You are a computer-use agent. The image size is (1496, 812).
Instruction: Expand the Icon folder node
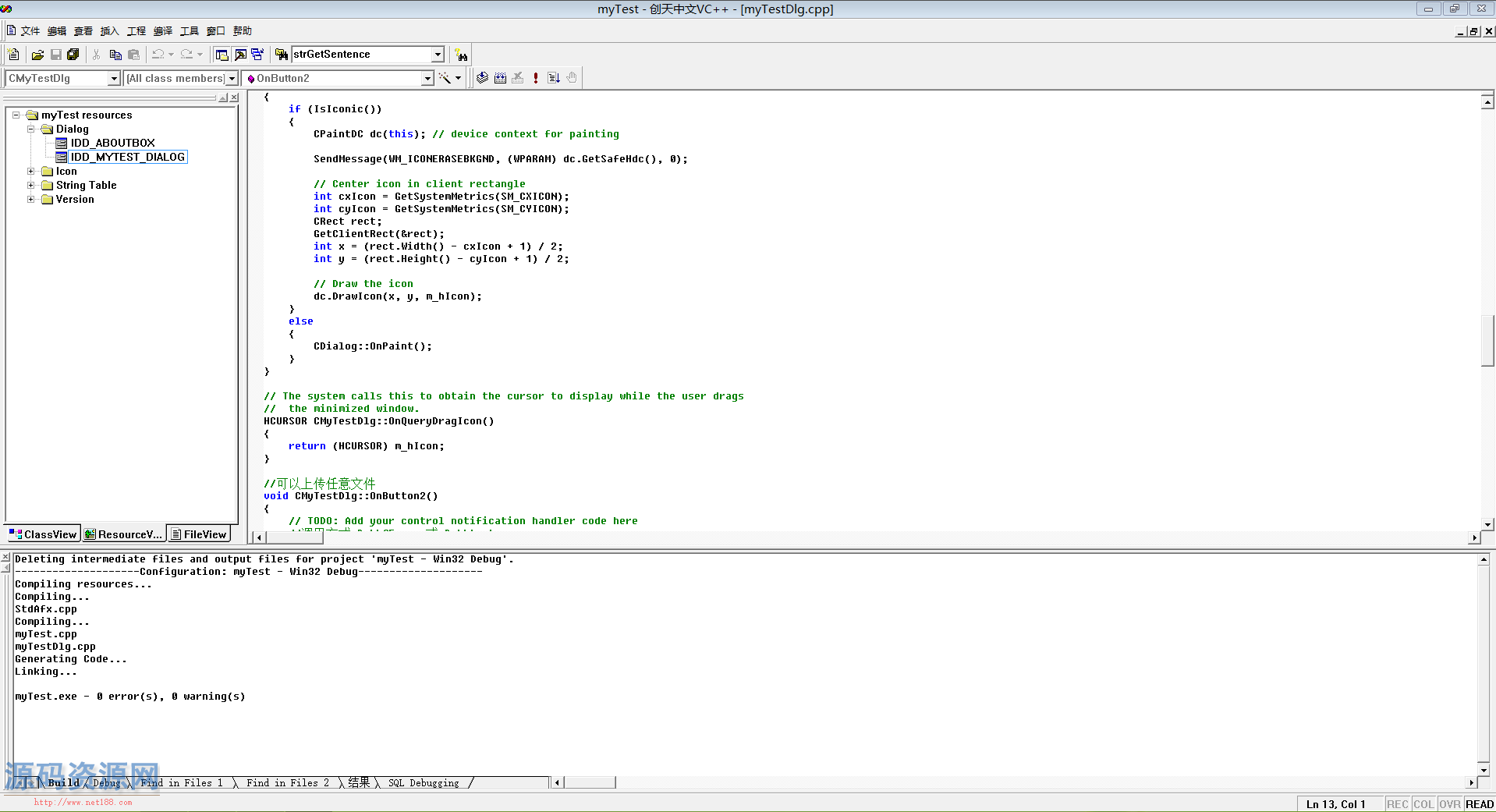31,171
